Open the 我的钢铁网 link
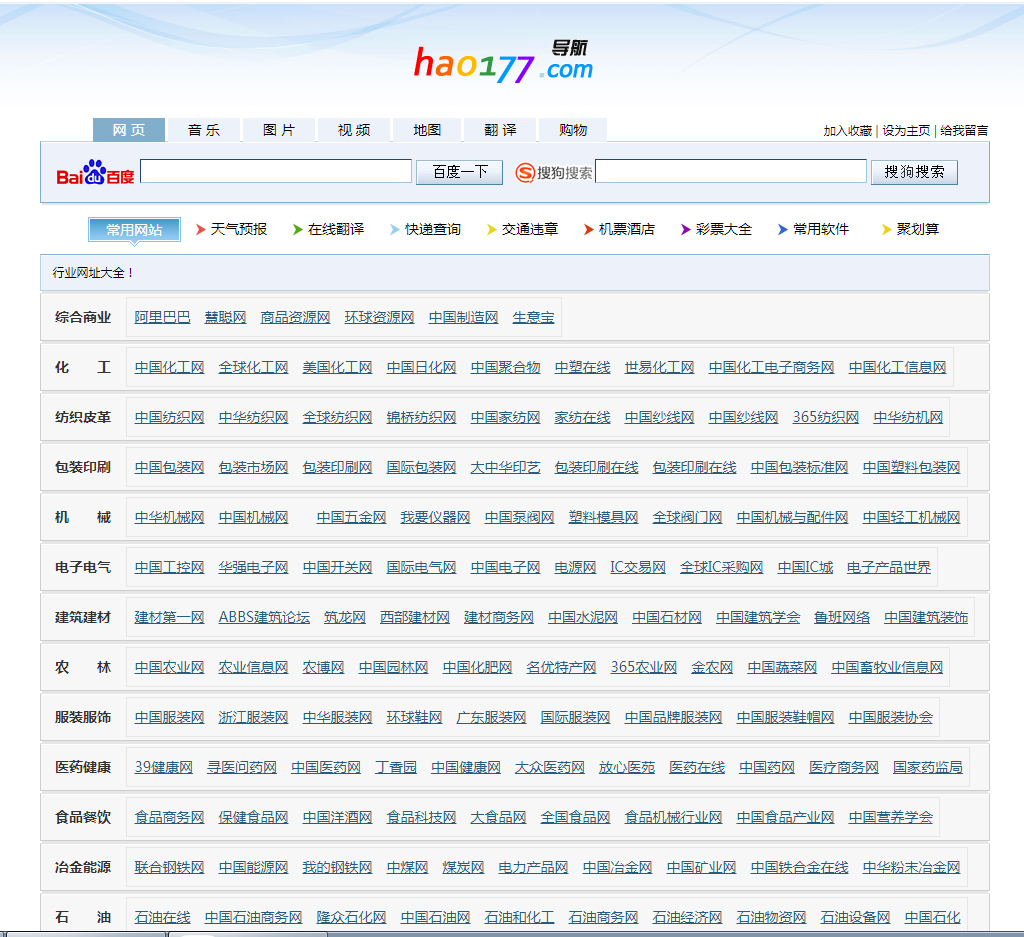 337,868
